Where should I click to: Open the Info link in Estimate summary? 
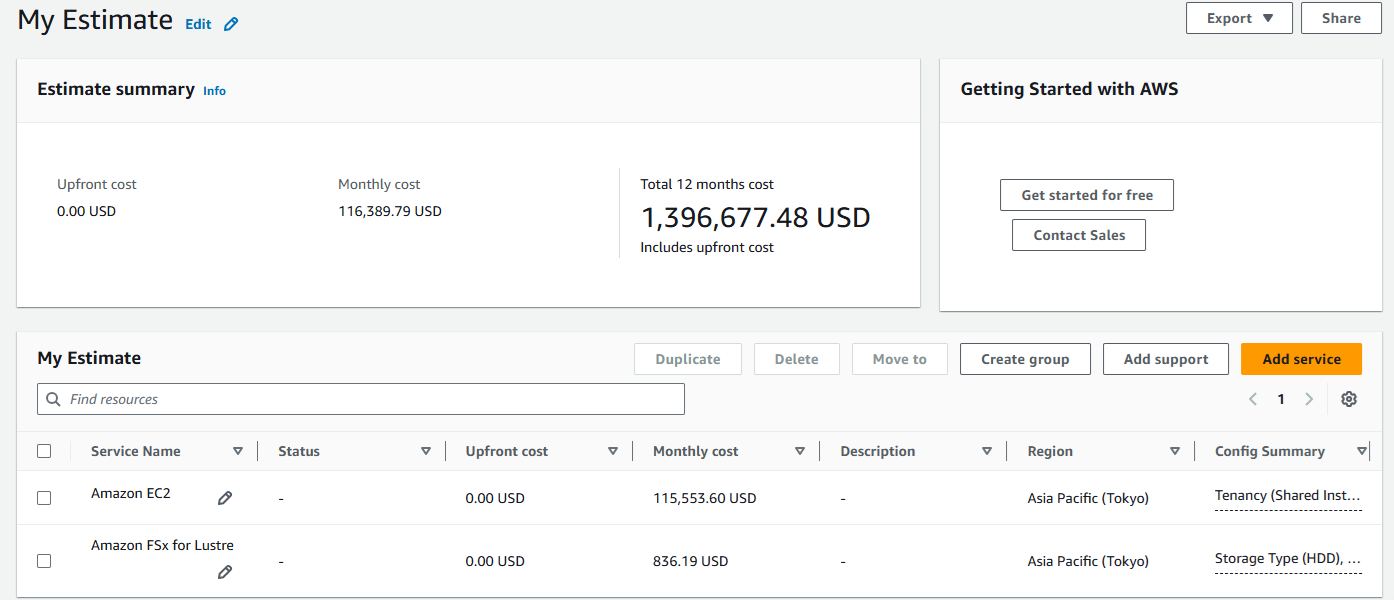[214, 91]
